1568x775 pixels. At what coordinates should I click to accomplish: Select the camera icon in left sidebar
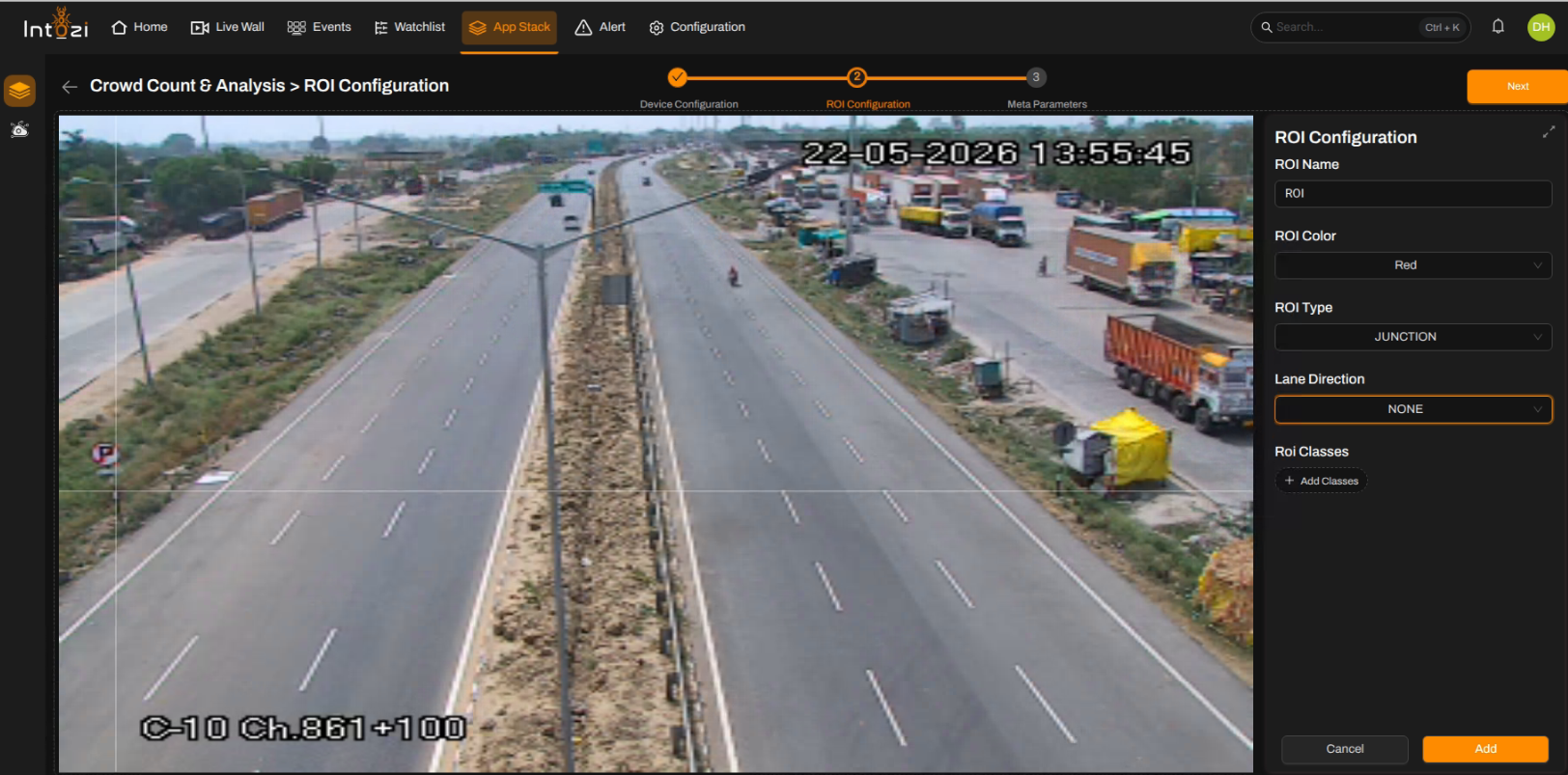19,129
